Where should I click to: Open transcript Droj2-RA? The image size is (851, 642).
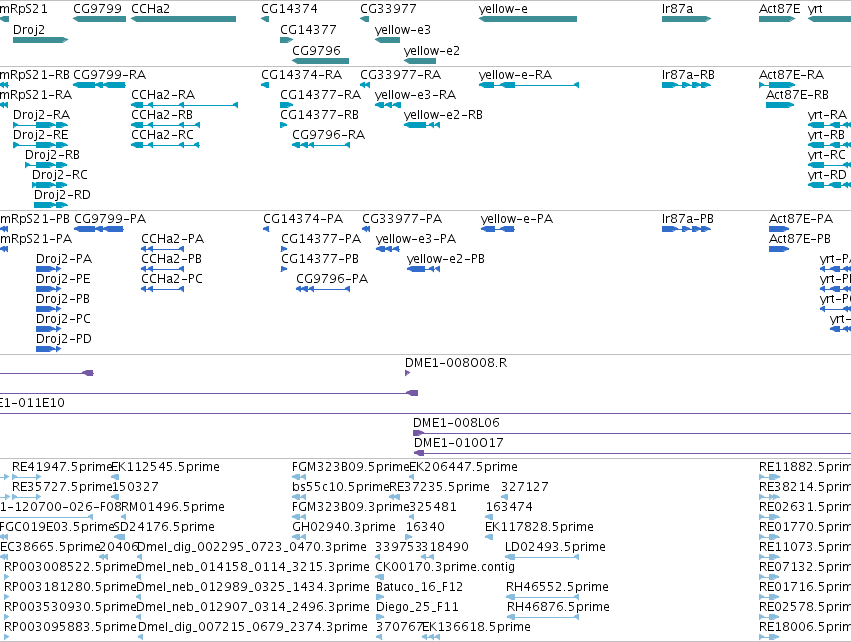(x=41, y=115)
